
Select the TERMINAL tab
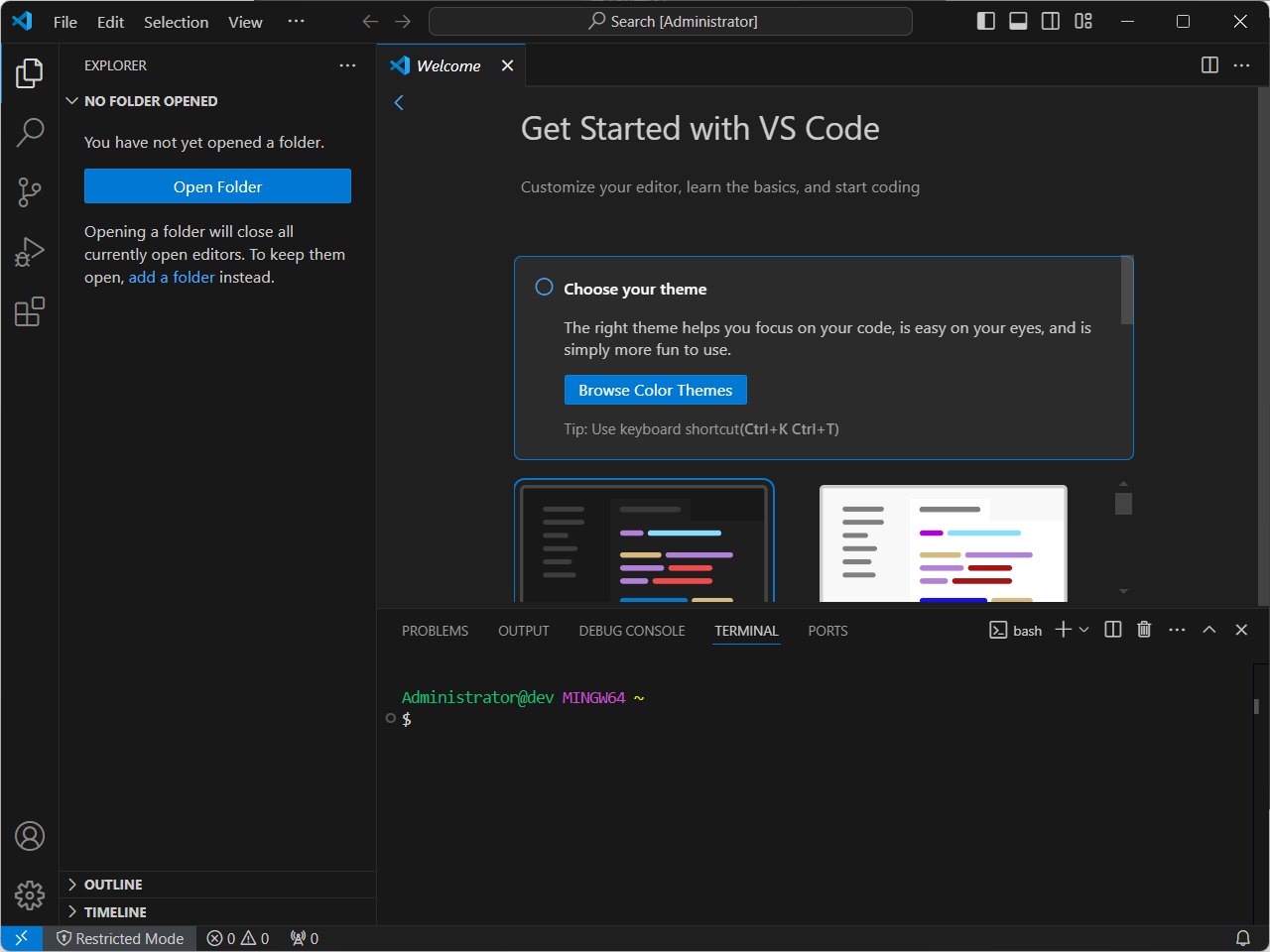(746, 631)
